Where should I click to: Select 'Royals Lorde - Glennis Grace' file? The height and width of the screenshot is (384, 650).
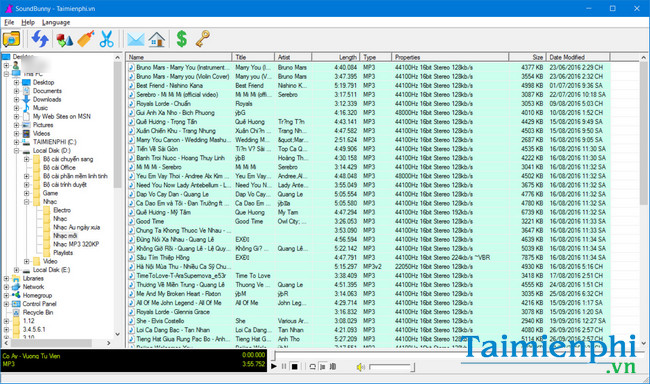(x=173, y=312)
